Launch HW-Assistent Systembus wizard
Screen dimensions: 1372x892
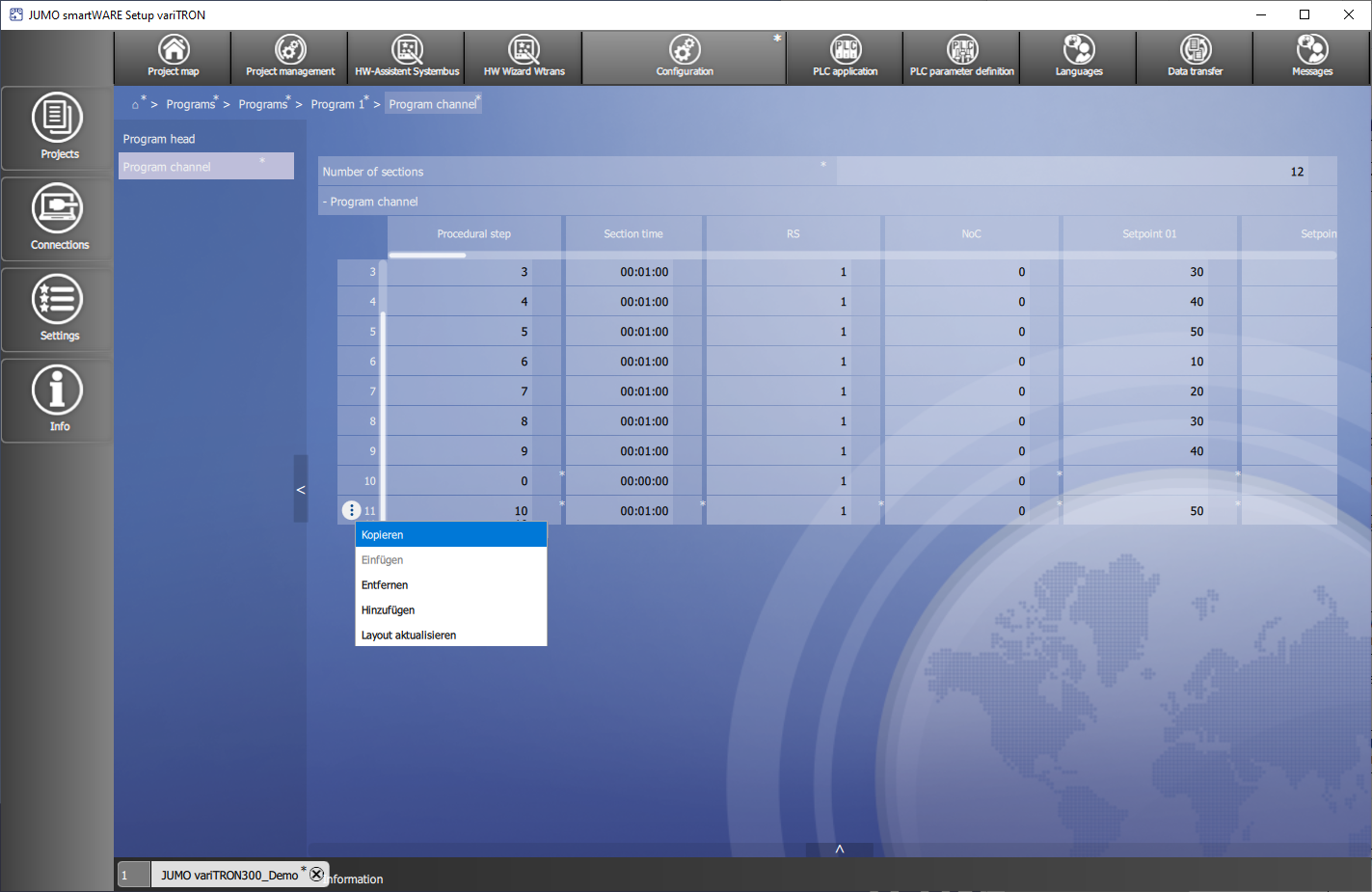point(407,57)
